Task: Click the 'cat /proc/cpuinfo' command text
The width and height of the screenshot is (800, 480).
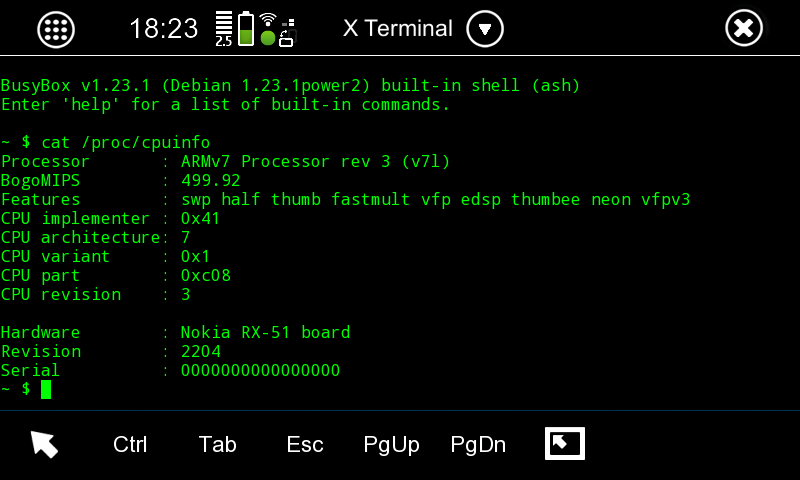Action: pos(126,143)
